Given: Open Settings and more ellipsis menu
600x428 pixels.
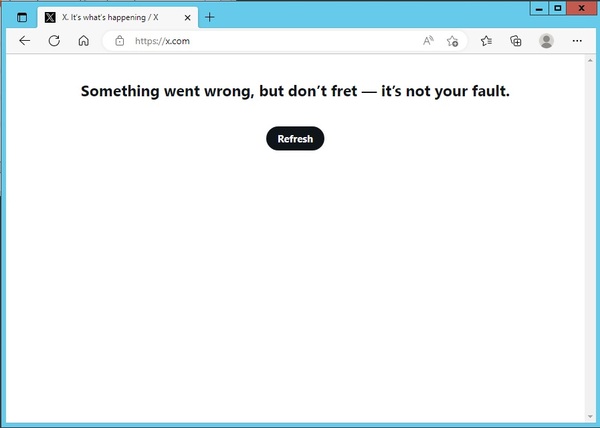Looking at the screenshot, I should (x=577, y=41).
